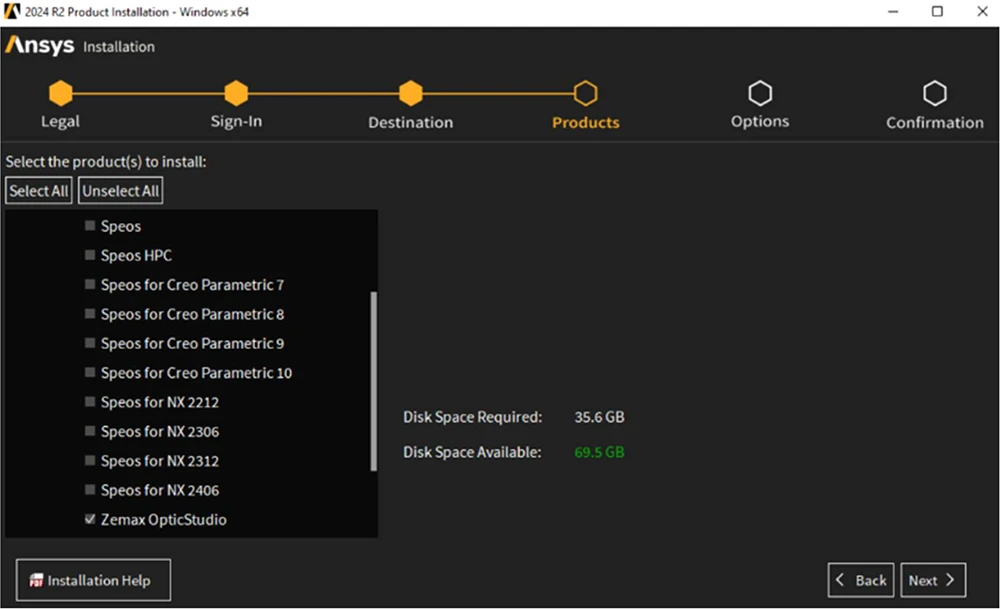The width and height of the screenshot is (1000, 609).
Task: Click the Confirmation step hexagon icon
Action: point(935,93)
